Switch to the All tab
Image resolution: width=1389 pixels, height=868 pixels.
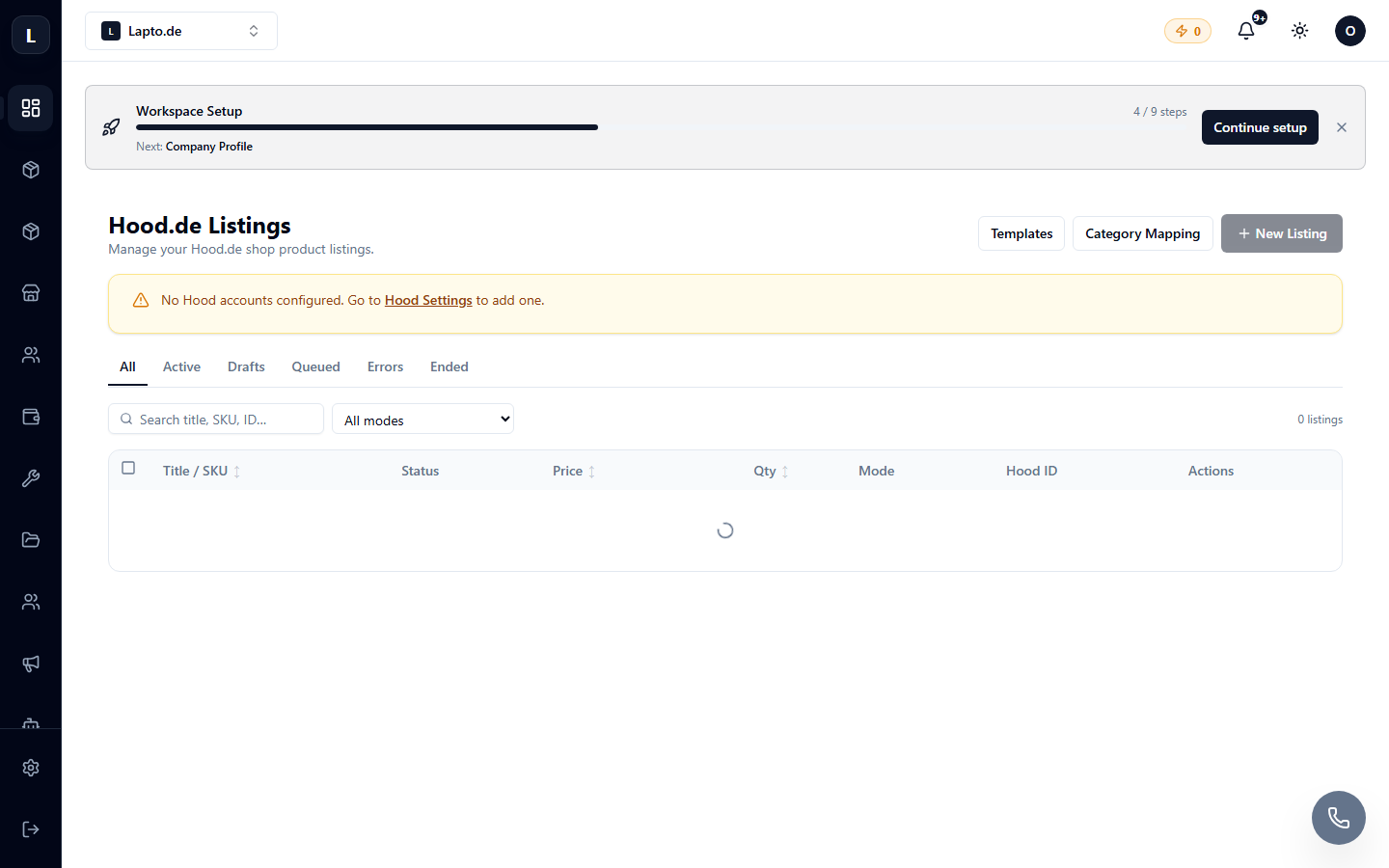tap(127, 366)
